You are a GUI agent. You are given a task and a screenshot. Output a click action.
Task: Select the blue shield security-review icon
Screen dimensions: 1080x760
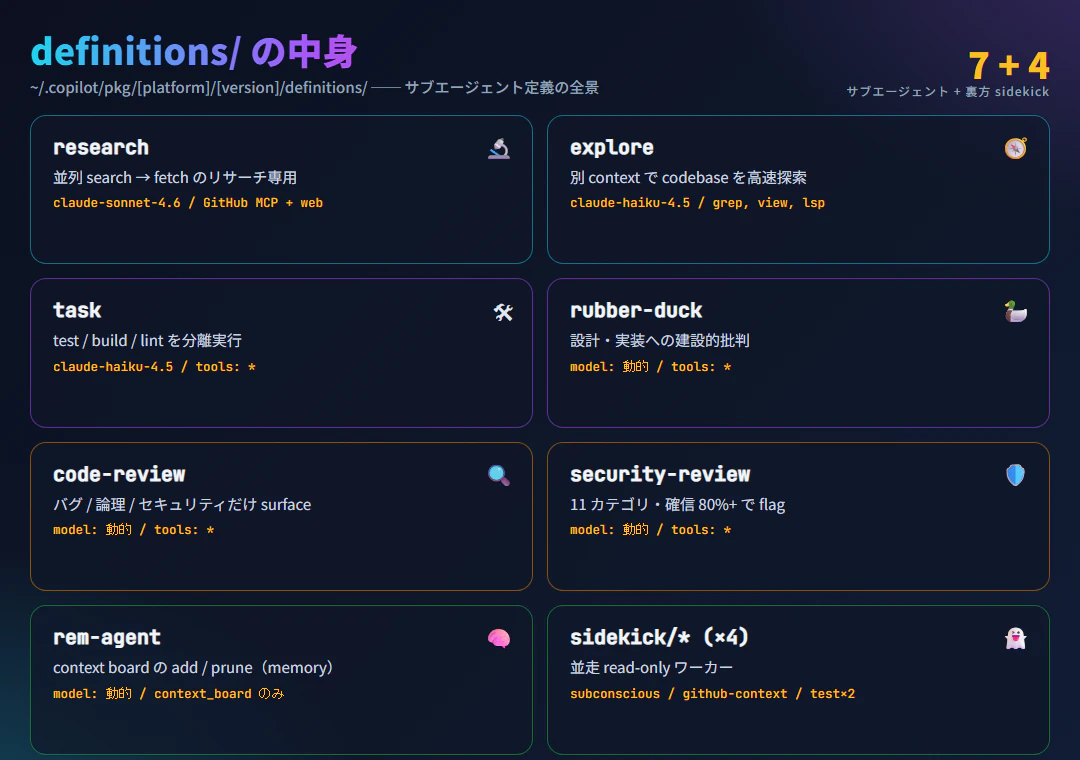coord(1015,475)
